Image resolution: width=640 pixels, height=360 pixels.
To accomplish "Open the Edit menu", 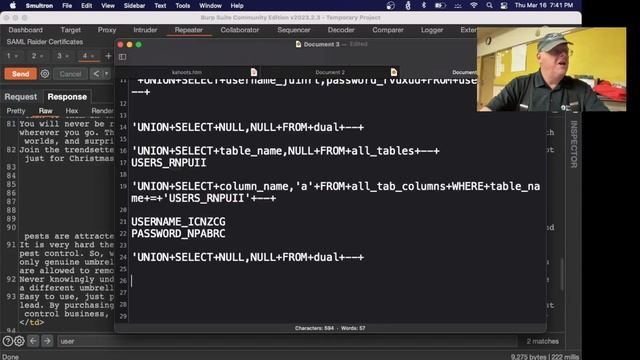I will coord(87,6).
